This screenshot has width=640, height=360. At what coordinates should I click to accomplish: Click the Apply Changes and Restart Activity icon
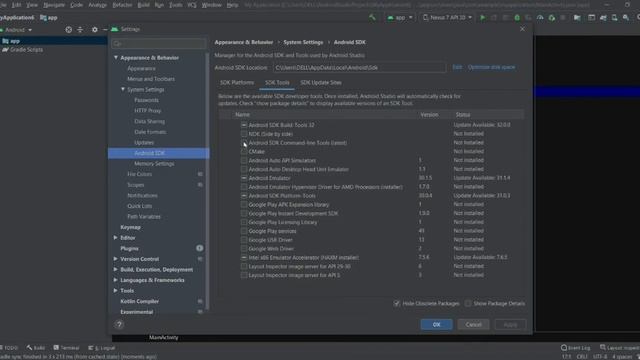[494, 18]
